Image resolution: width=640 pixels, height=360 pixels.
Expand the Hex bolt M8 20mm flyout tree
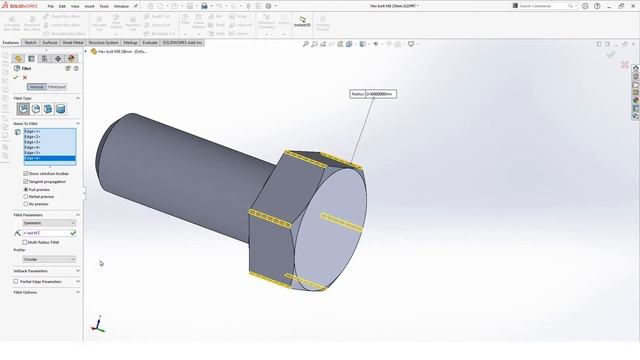[86, 51]
